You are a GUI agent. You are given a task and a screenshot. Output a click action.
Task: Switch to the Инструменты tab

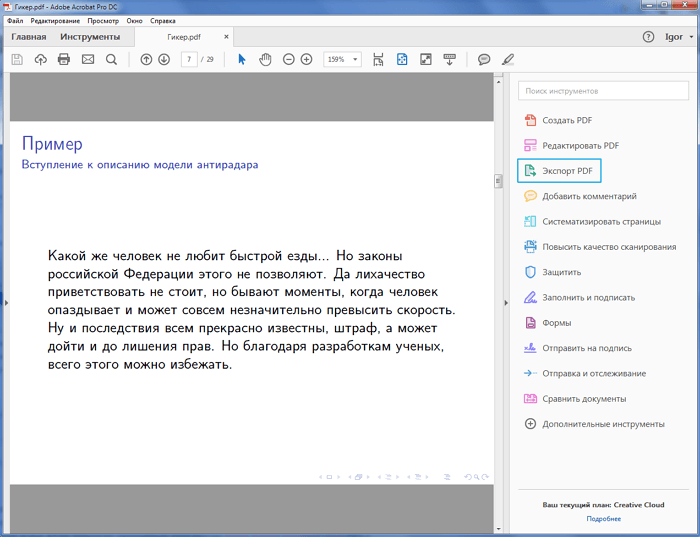[90, 37]
